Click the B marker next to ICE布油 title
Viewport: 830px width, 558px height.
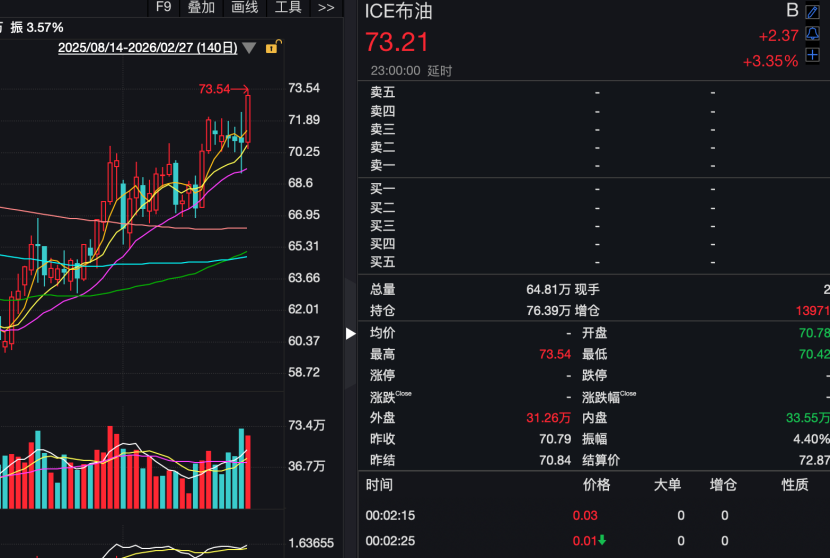coord(792,11)
